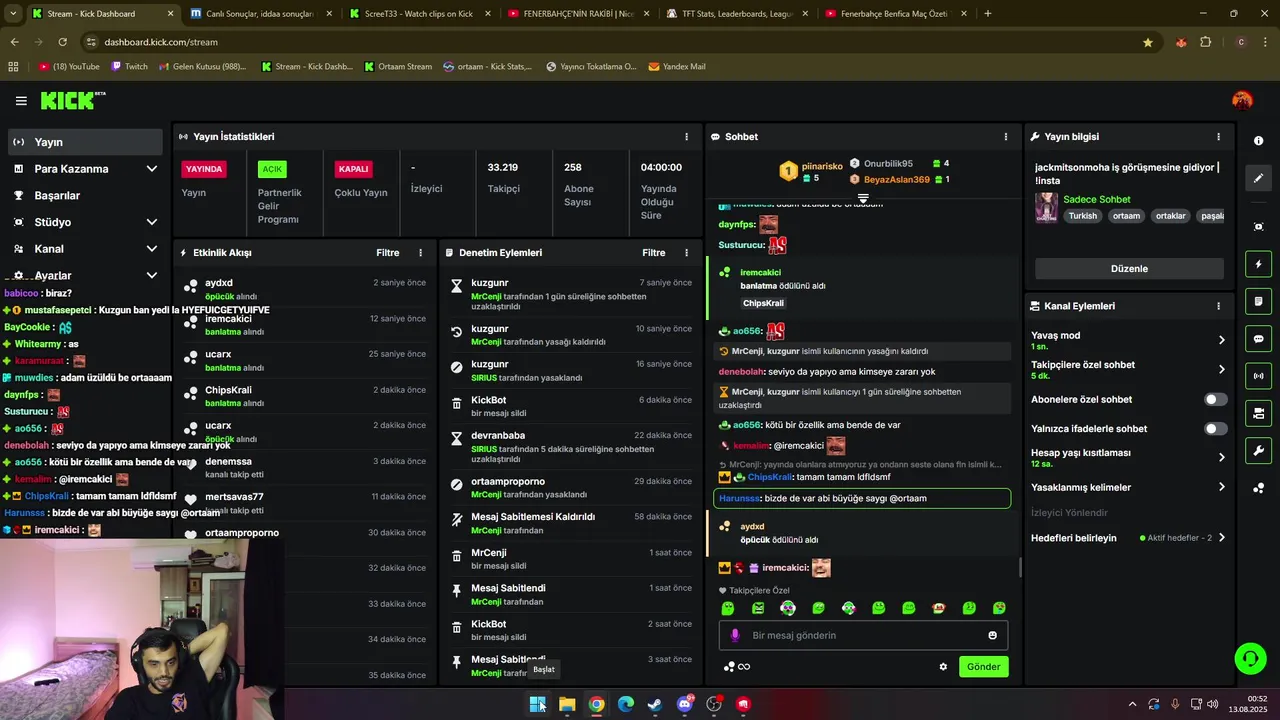Click the focus frame icon in right rail
Screen dimensions: 1280x720
[x=1259, y=227]
